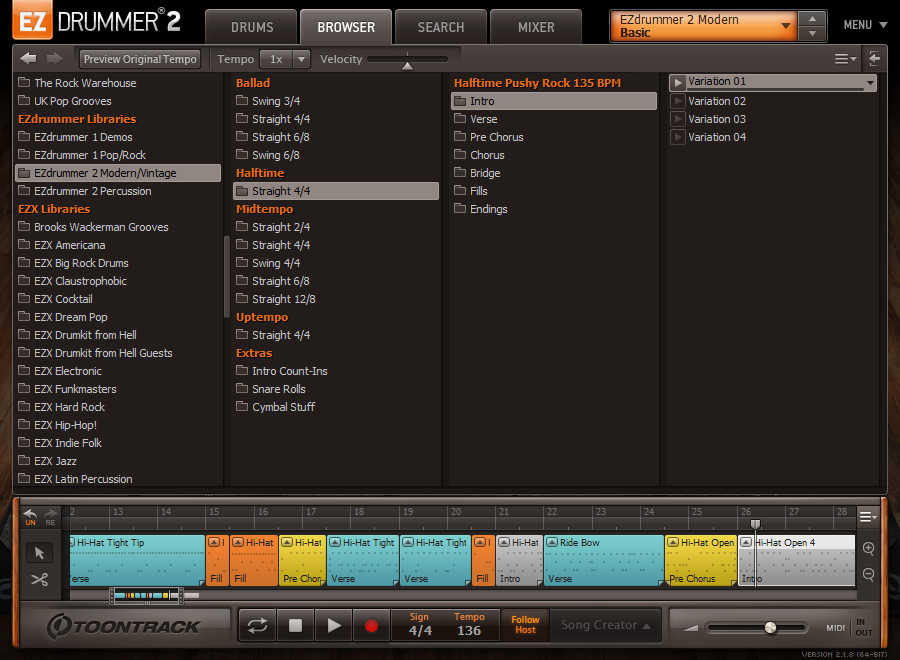Viewport: 900px width, 660px height.
Task: Play preview of Variation 02
Action: (678, 102)
